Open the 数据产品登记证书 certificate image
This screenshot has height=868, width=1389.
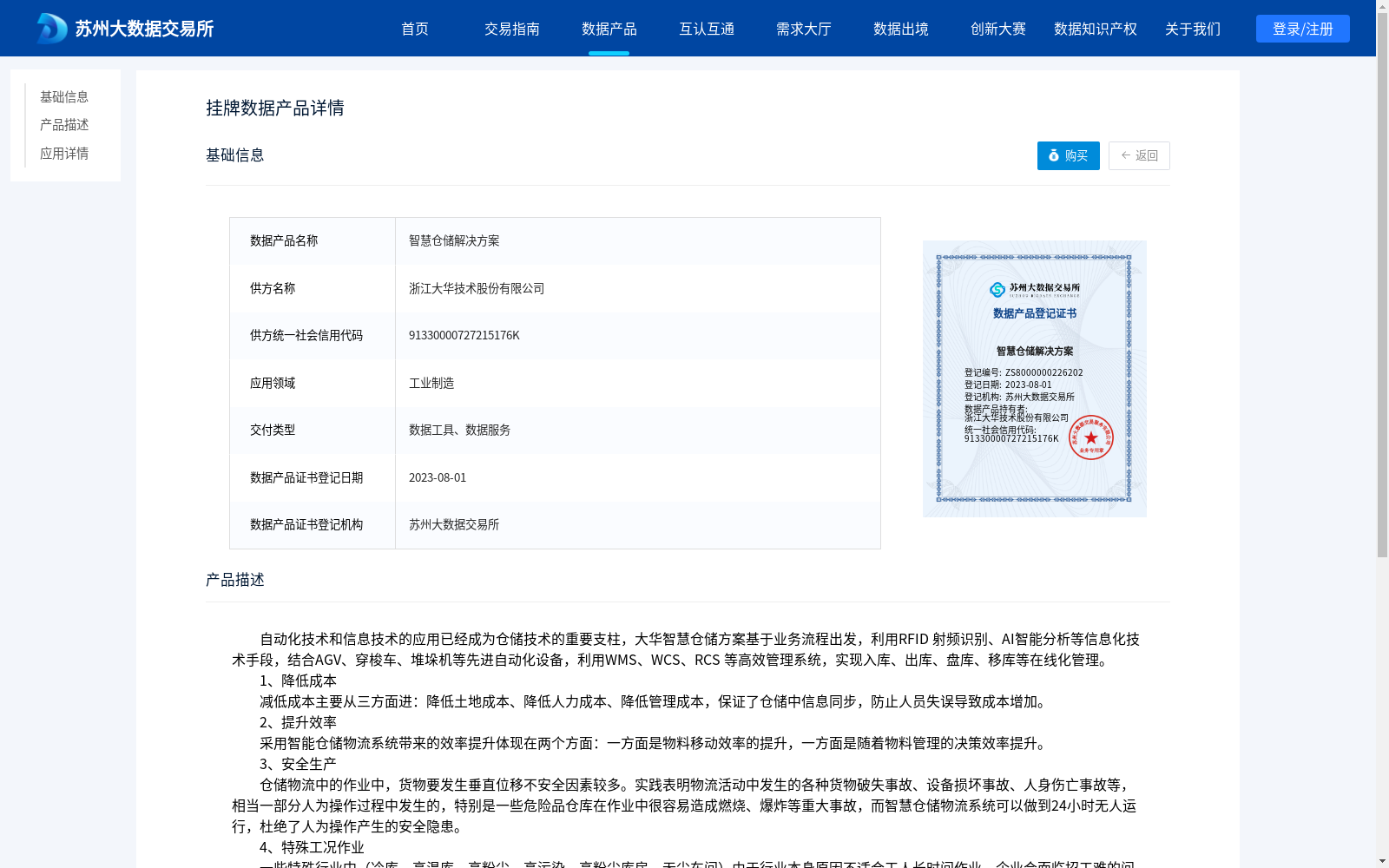pos(1035,378)
